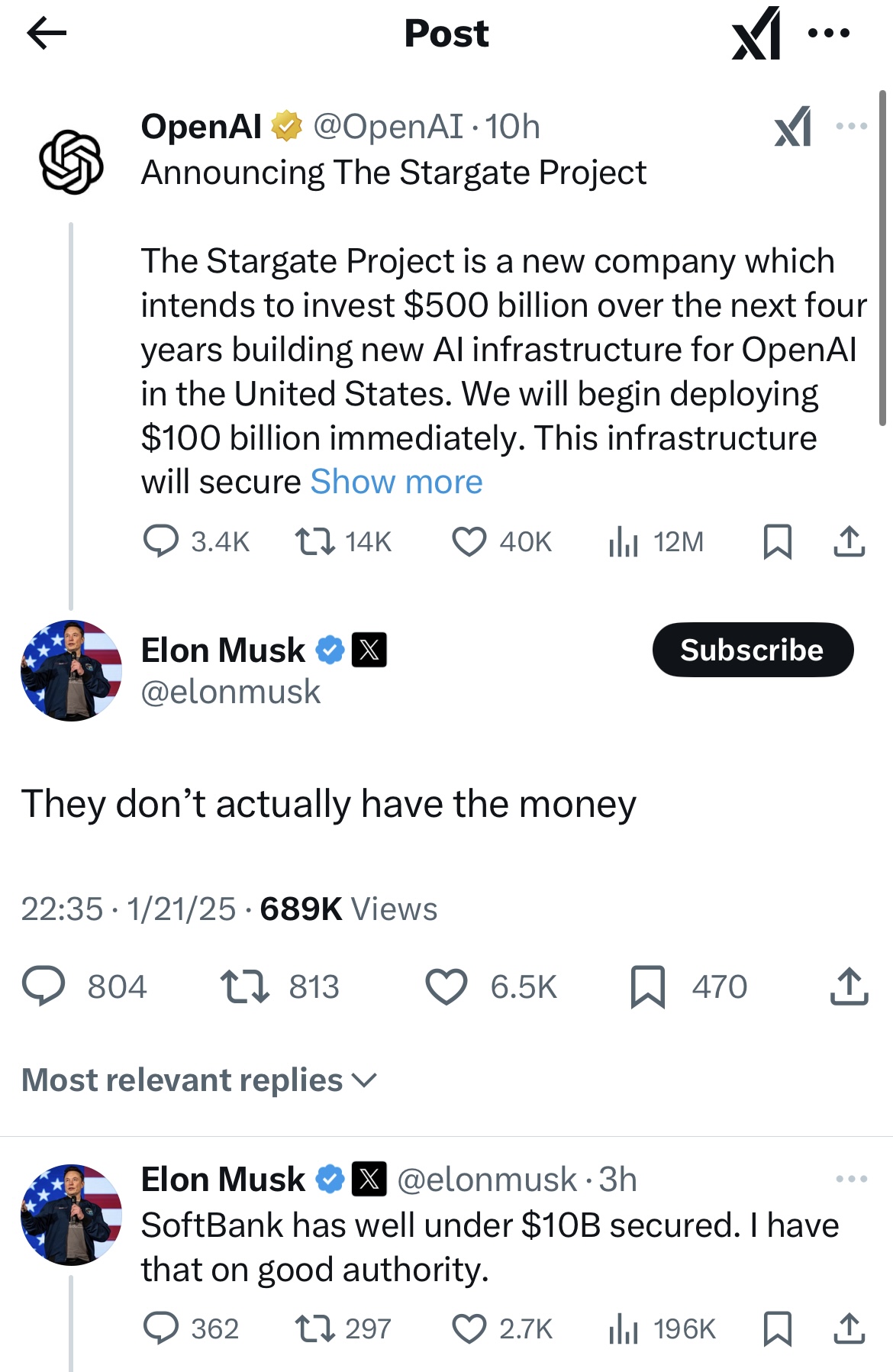Expand the Most relevant replies sort dropdown
Image resolution: width=893 pixels, height=1372 pixels.
click(x=199, y=1080)
